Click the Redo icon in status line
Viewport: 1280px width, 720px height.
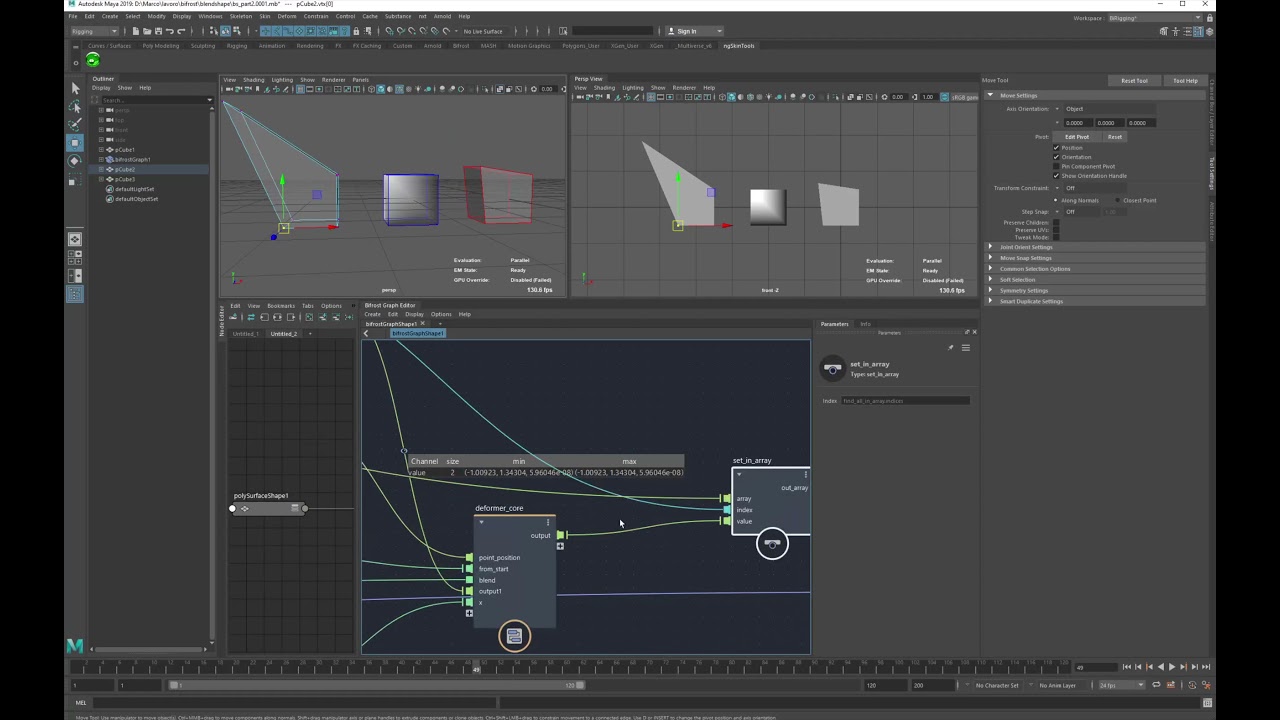coord(180,31)
